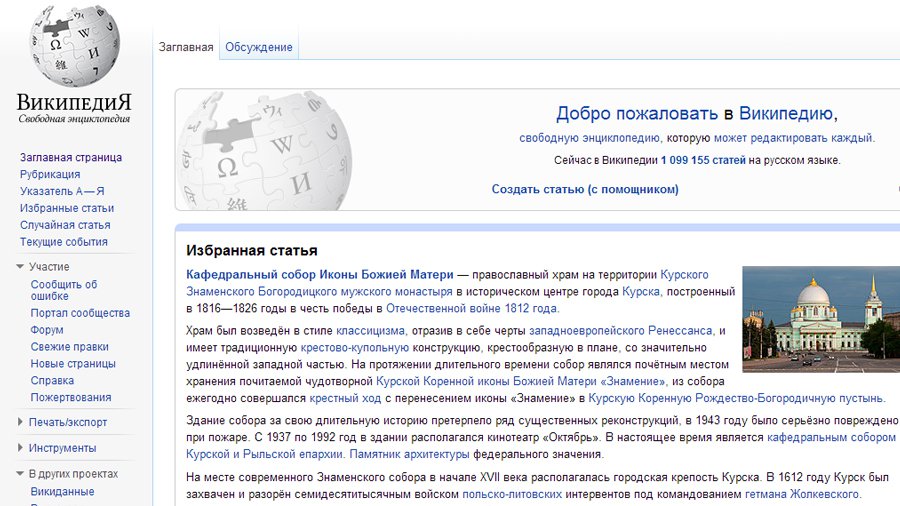Image resolution: width=900 pixels, height=506 pixels.
Task: Open Курской Коренной иконы Божией Матери link
Action: pyautogui.click(x=520, y=382)
